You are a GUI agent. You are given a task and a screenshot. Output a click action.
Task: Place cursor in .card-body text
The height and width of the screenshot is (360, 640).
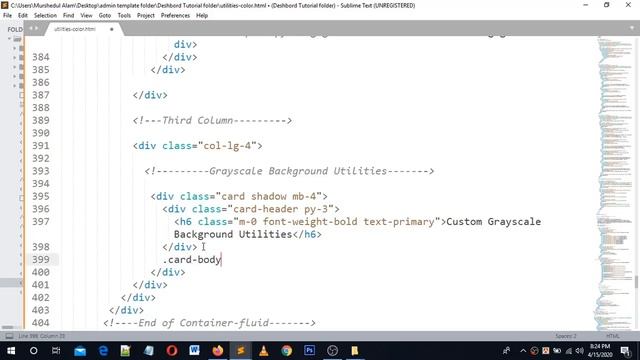click(x=192, y=260)
